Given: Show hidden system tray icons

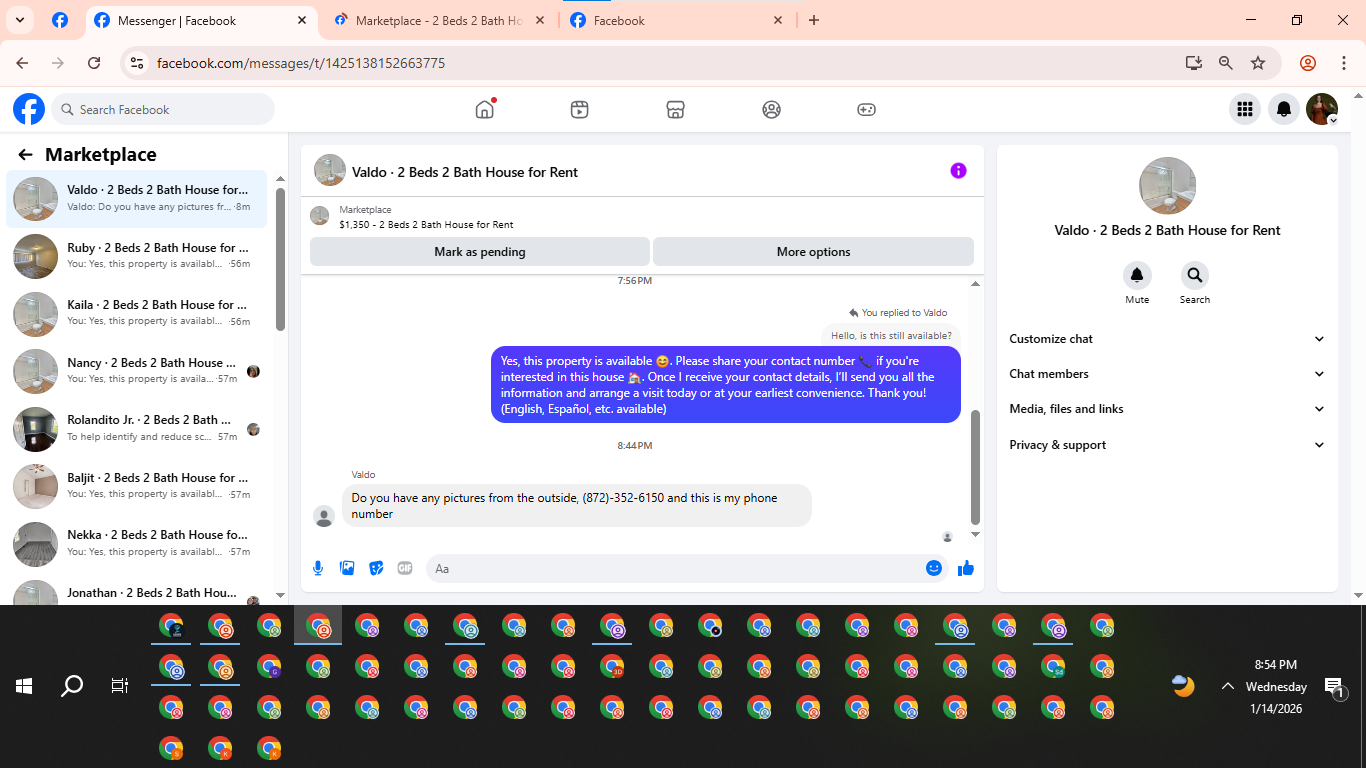Looking at the screenshot, I should click(1227, 686).
